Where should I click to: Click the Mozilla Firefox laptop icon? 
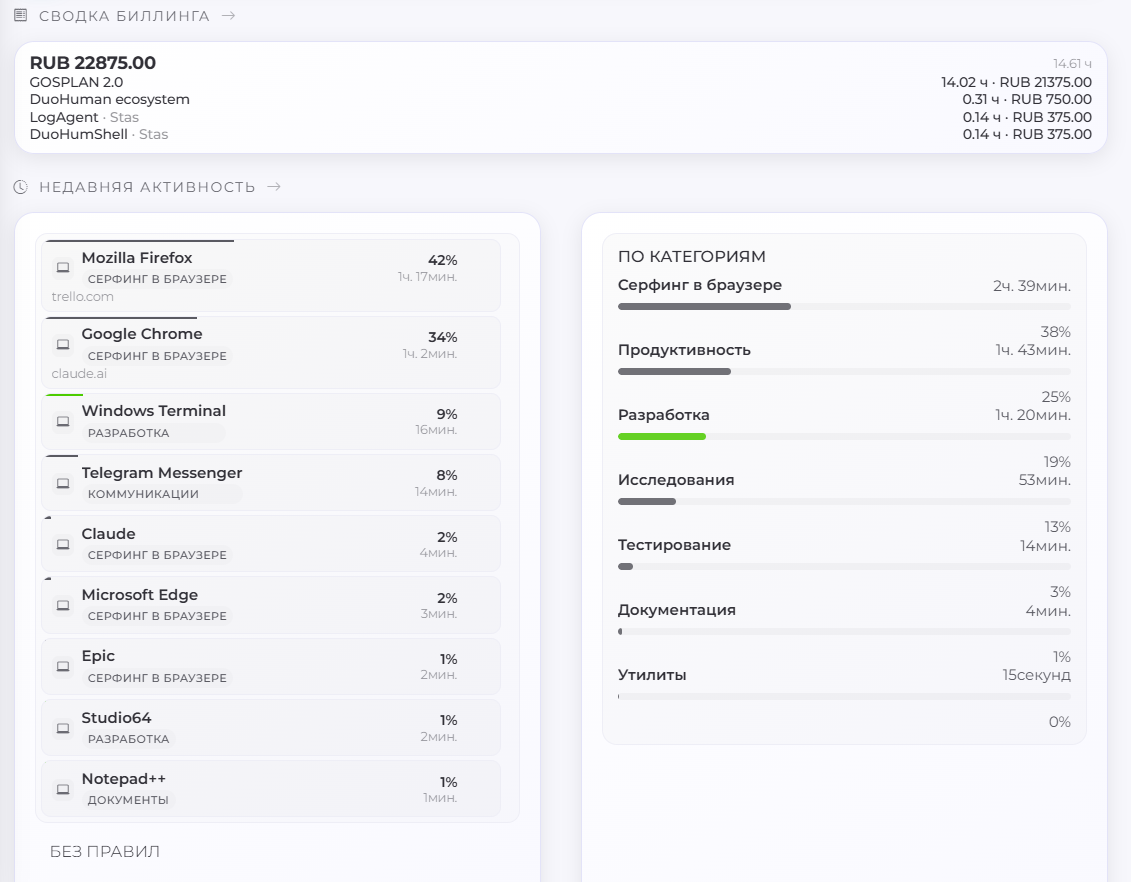tap(63, 268)
